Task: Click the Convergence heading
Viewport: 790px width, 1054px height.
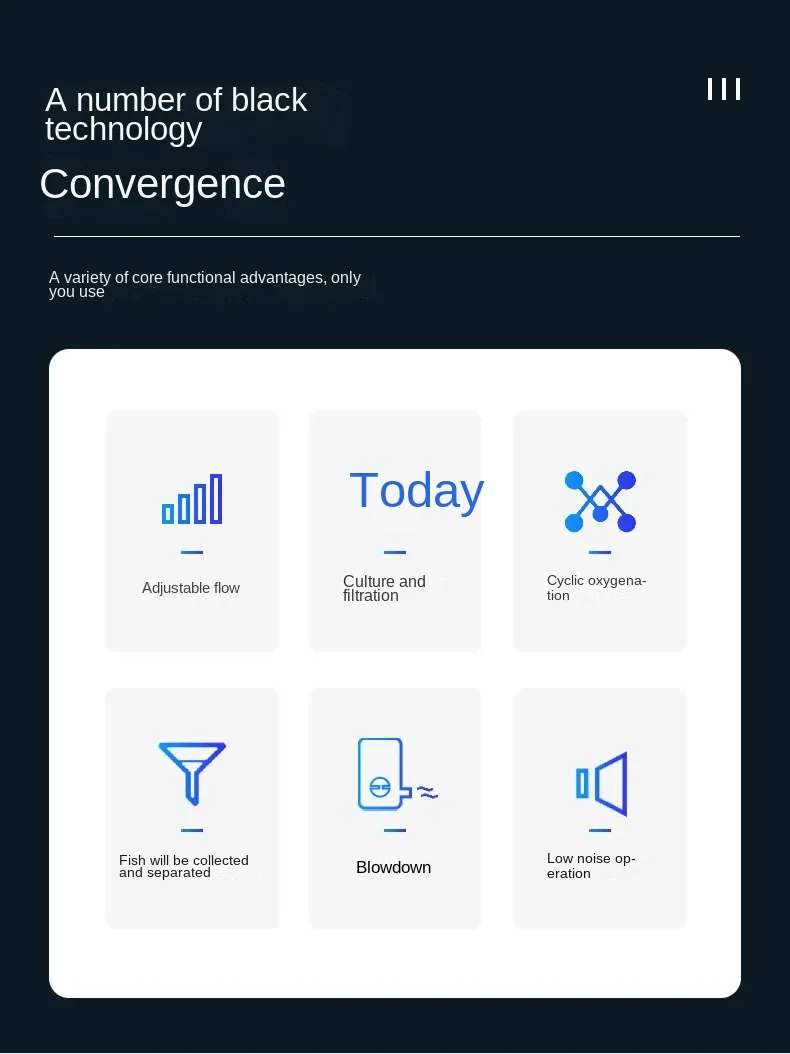Action: click(x=162, y=184)
